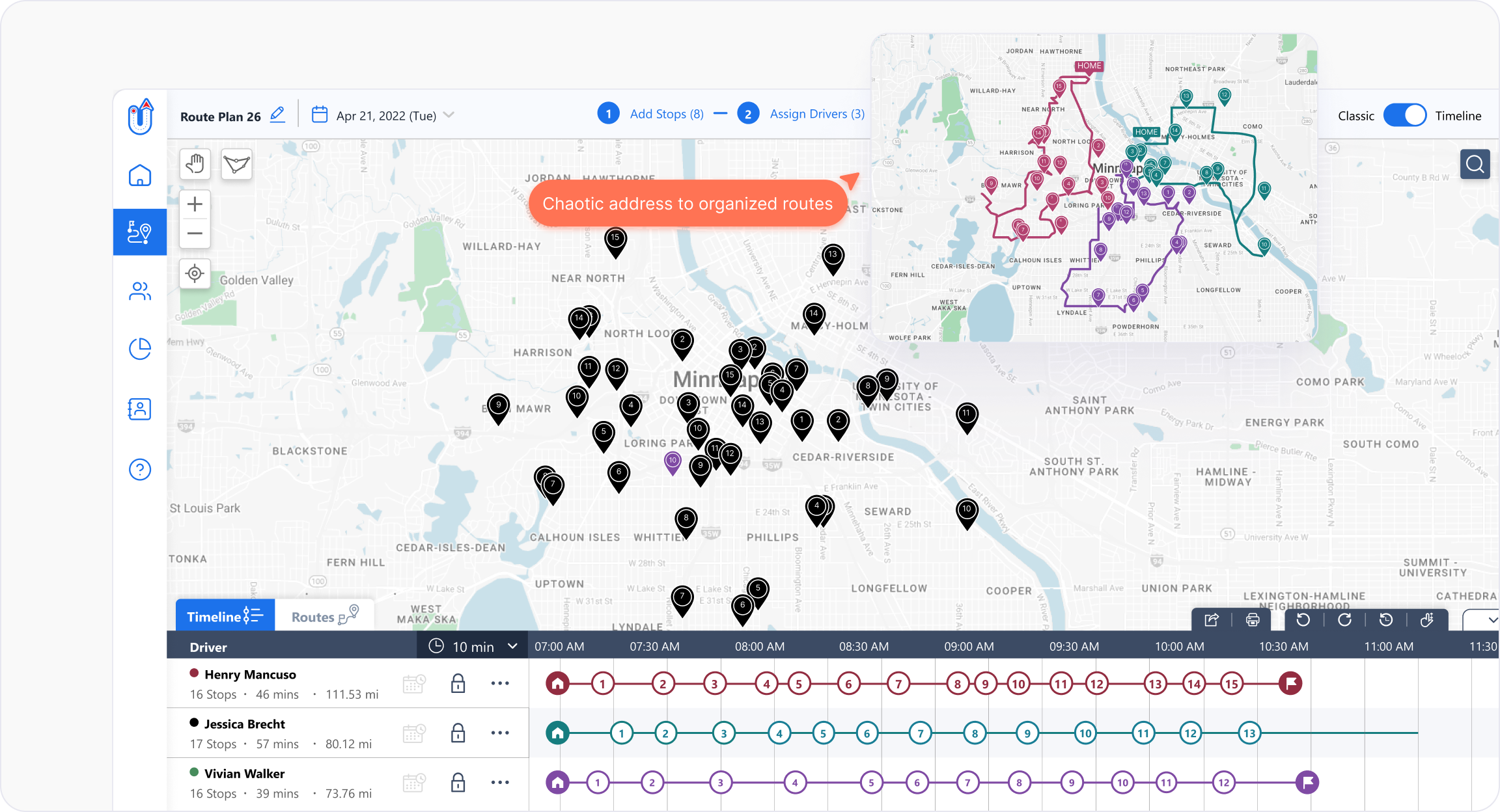
Task: Switch to the Routes tab
Action: 324,616
